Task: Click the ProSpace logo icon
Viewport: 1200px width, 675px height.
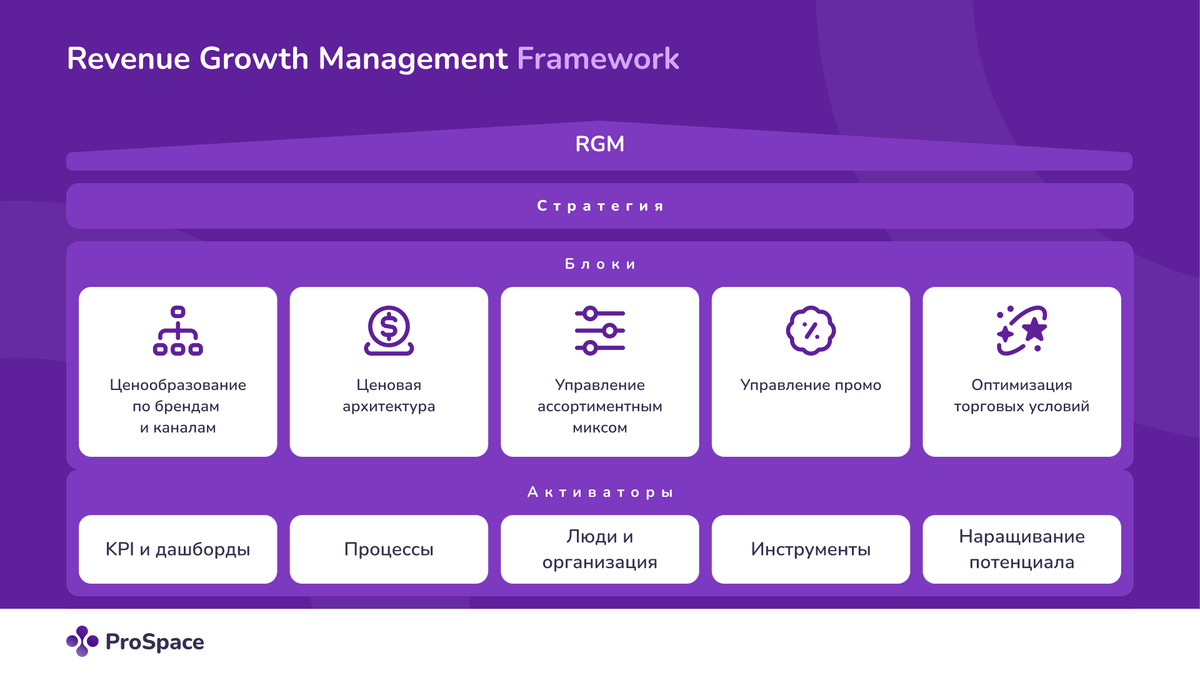Action: pyautogui.click(x=82, y=641)
